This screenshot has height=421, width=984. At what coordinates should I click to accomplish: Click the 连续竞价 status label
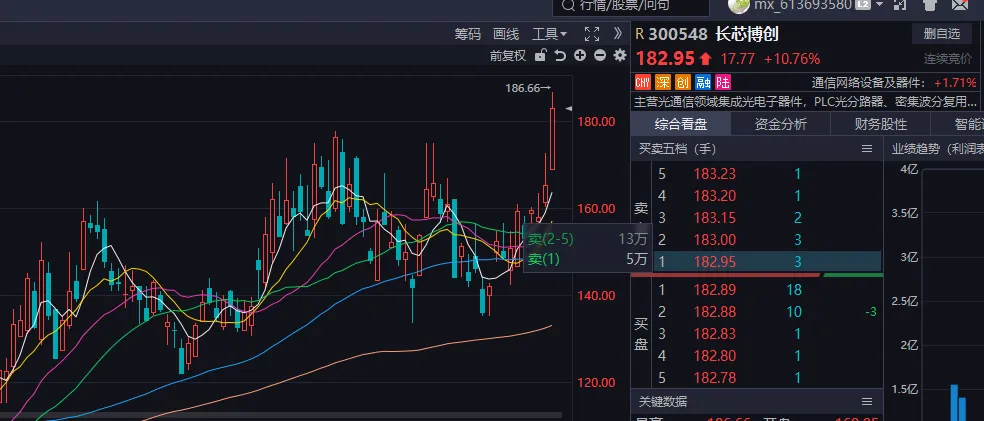(948, 59)
